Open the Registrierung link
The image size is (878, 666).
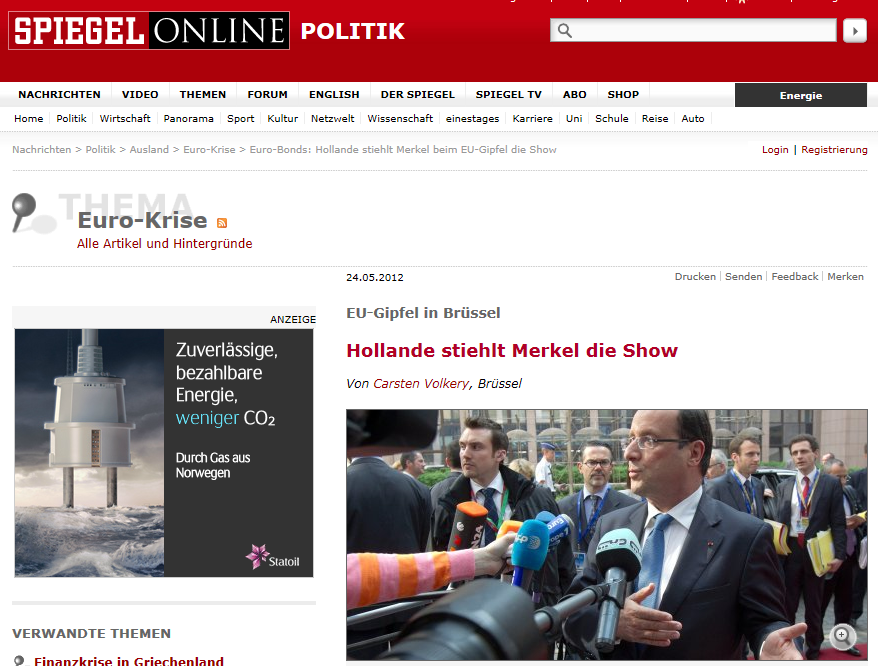[x=834, y=150]
